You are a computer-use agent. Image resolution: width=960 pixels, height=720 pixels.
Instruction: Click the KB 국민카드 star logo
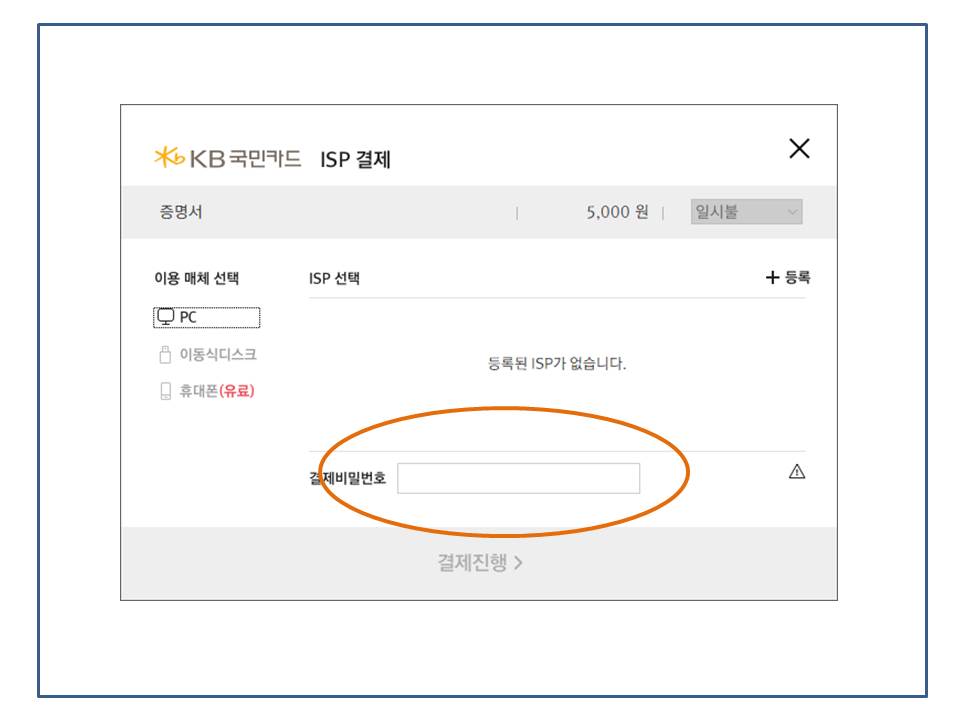(x=169, y=157)
